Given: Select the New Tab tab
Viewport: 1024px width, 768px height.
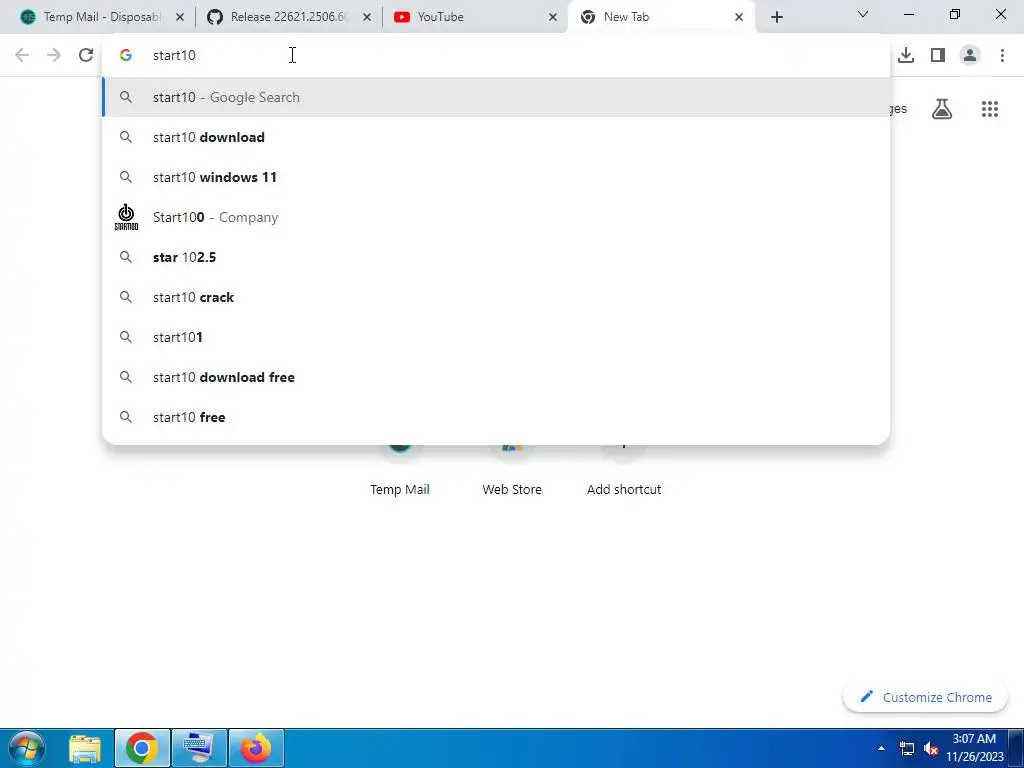Looking at the screenshot, I should pos(662,17).
